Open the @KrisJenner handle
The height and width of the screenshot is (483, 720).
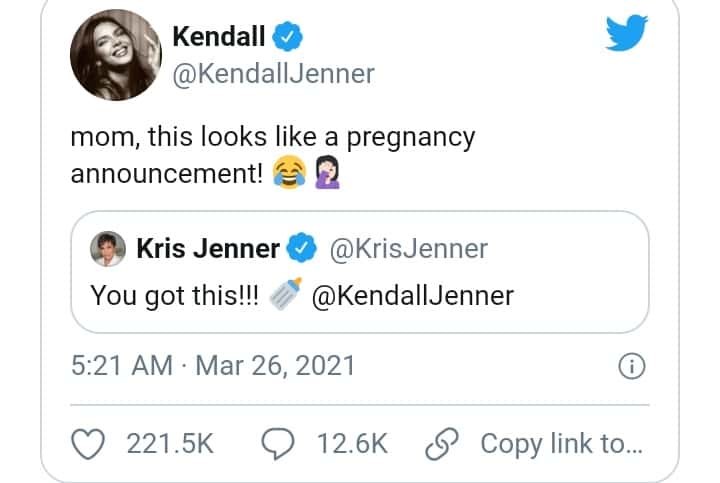coord(409,249)
